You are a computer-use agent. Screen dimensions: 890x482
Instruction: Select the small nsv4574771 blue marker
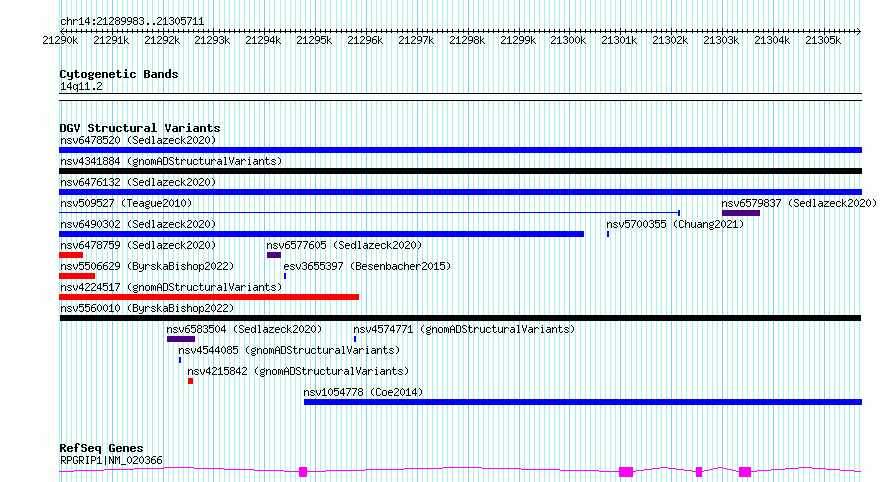point(355,339)
